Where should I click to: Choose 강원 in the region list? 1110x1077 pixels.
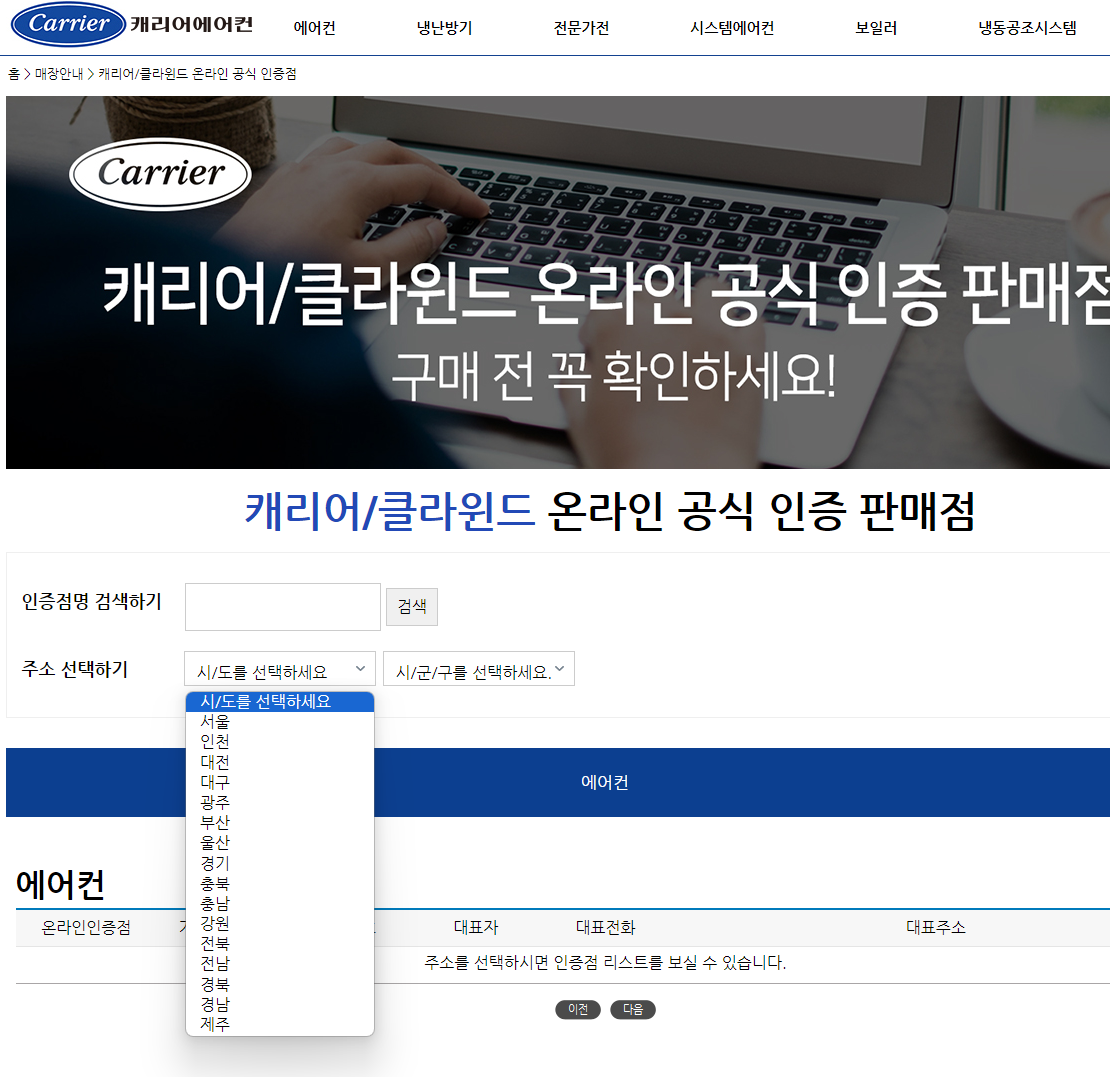280,923
